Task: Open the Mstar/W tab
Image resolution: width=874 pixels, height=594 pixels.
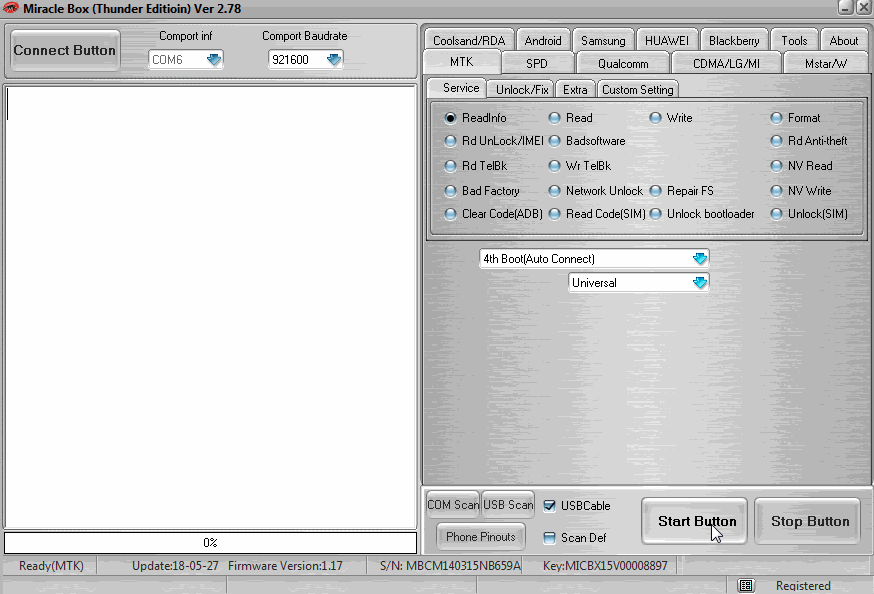Action: click(826, 64)
